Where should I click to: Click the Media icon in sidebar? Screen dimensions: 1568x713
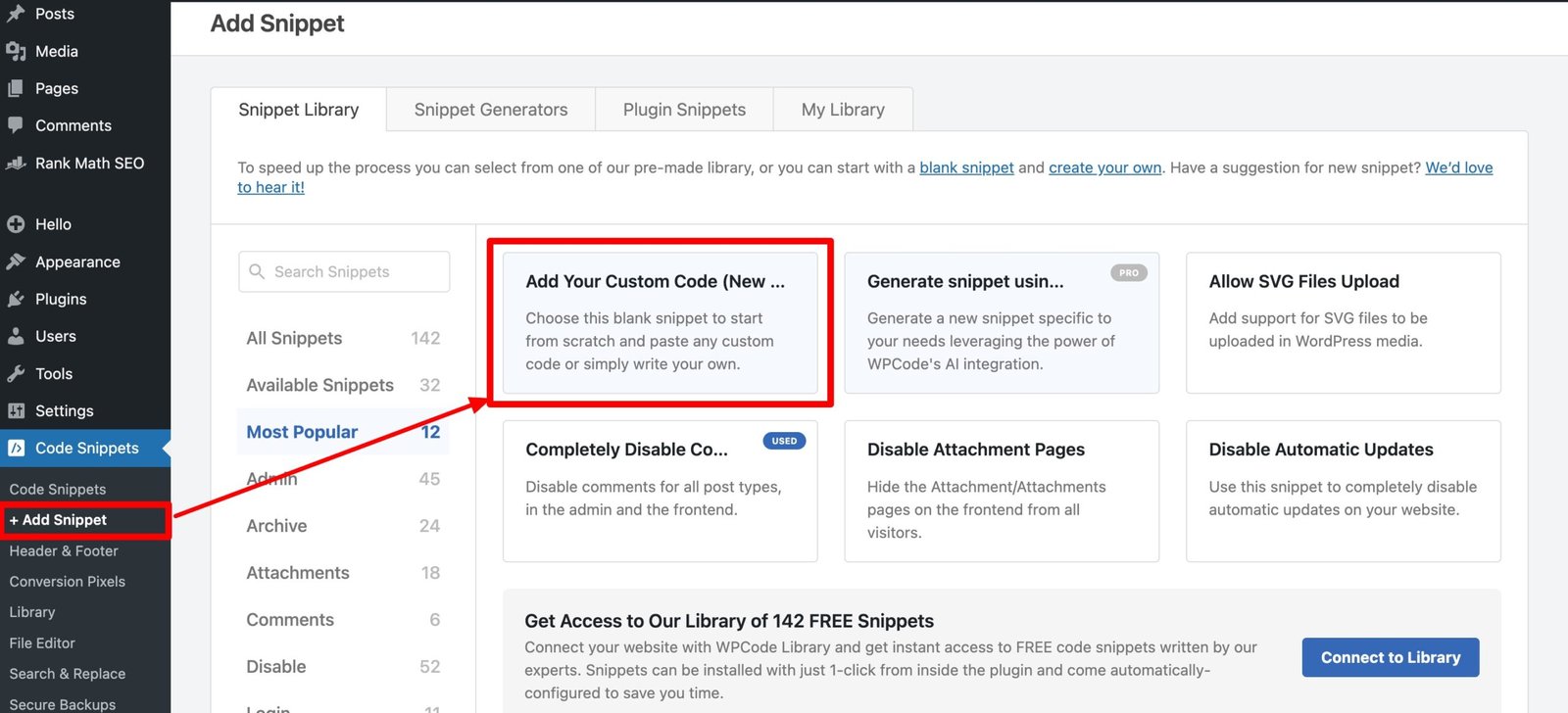click(x=16, y=51)
